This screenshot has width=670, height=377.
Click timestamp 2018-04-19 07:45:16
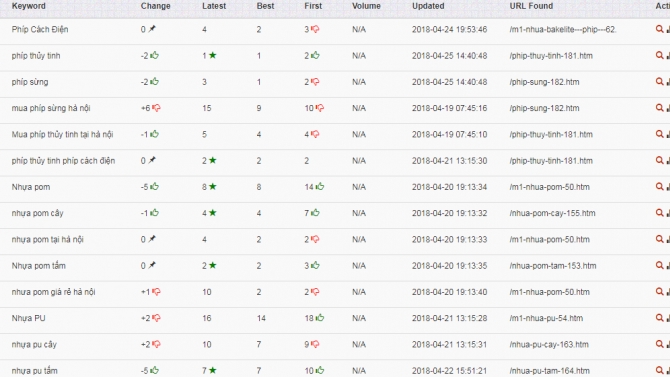click(450, 109)
